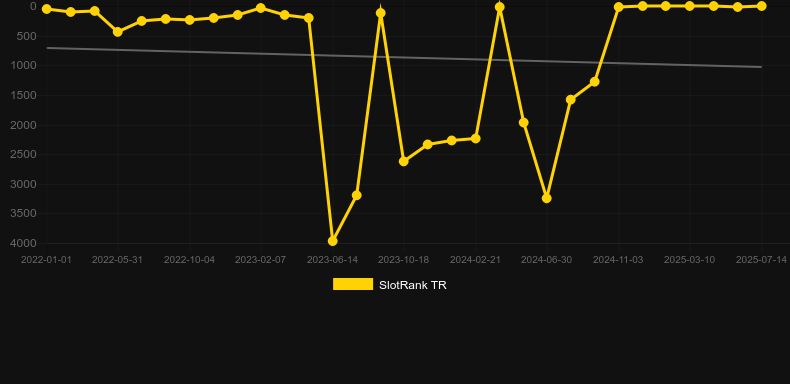Click the data point above 2022-05-31
The height and width of the screenshot is (384, 790).
(x=118, y=32)
